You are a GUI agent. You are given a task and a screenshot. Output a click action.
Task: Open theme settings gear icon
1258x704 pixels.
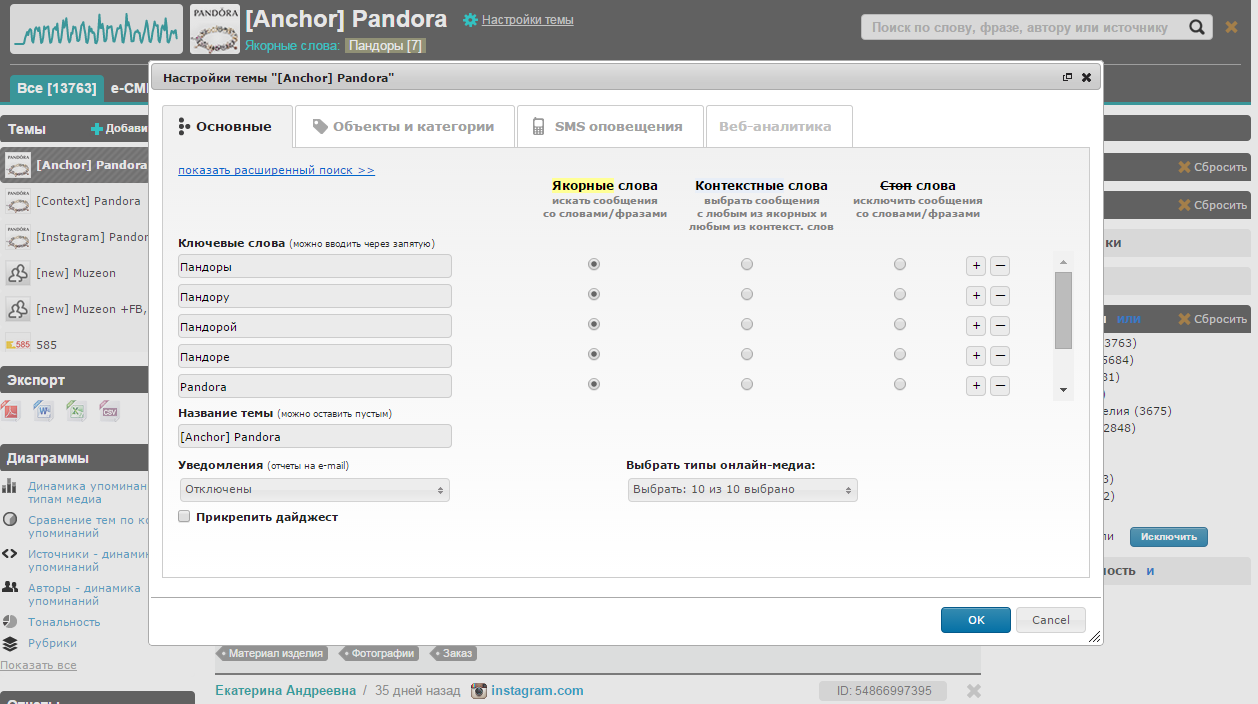click(470, 20)
